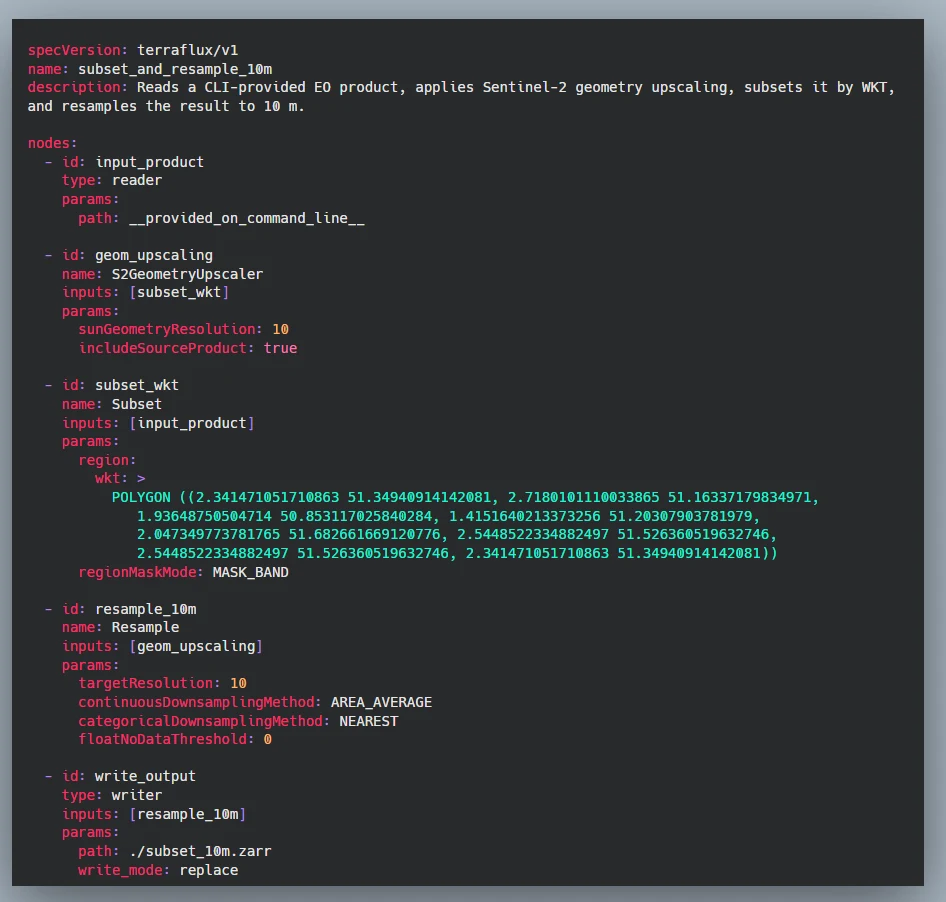946x902 pixels.
Task: Click the path './subset_10m.zarr'
Action: pos(200,852)
